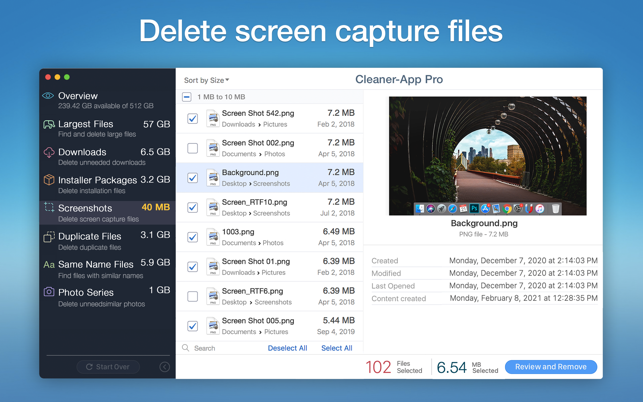
Task: Click the Duplicate Files icon
Action: pyautogui.click(x=49, y=236)
